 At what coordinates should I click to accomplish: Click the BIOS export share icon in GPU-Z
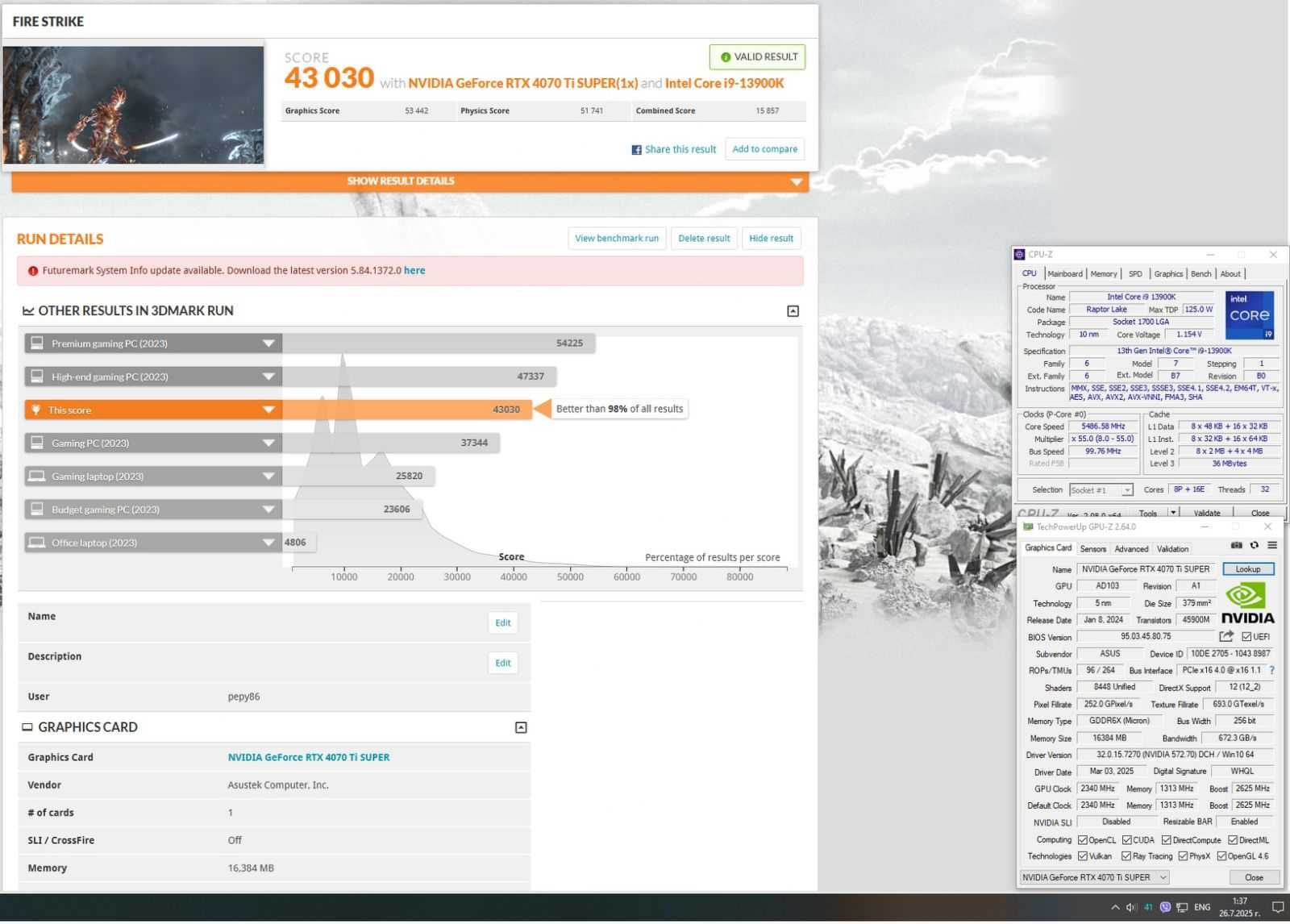(x=1227, y=636)
